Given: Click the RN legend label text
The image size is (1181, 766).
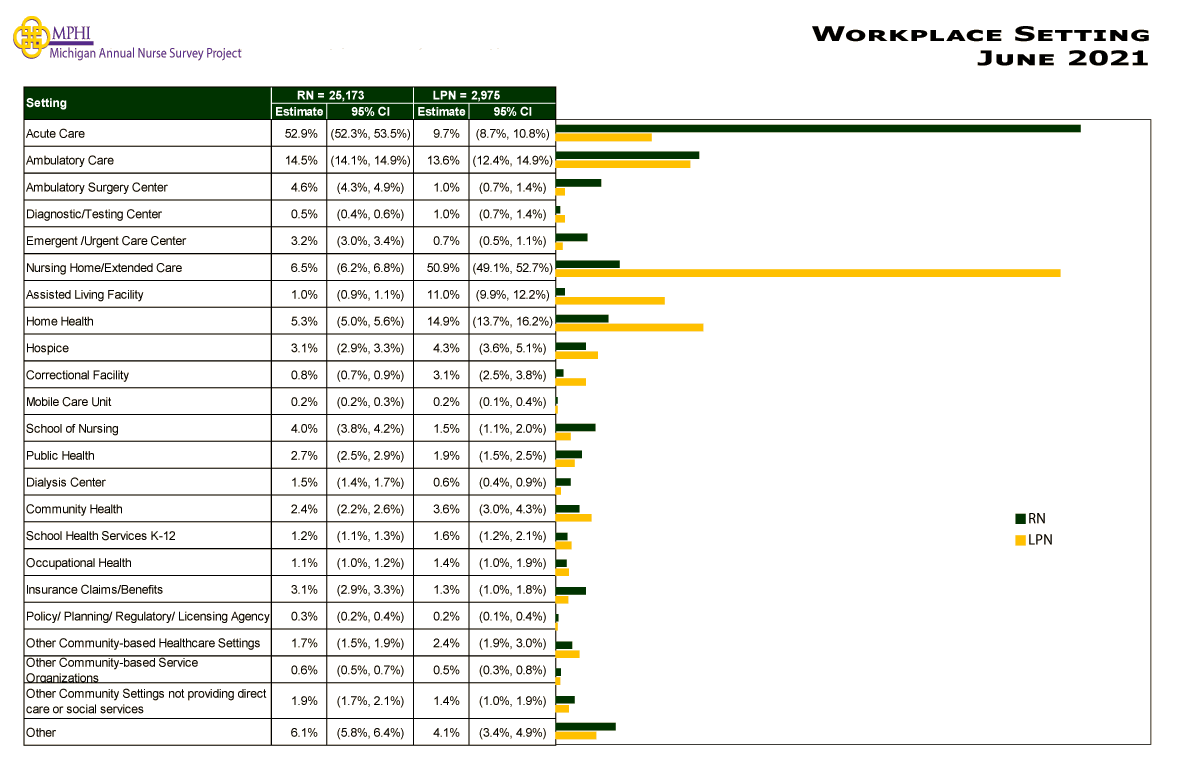Looking at the screenshot, I should coord(1037,518).
